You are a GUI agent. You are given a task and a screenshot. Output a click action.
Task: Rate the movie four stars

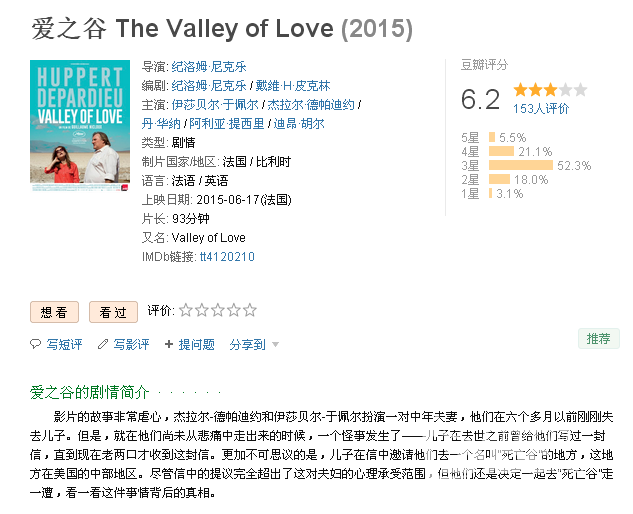[x=234, y=310]
